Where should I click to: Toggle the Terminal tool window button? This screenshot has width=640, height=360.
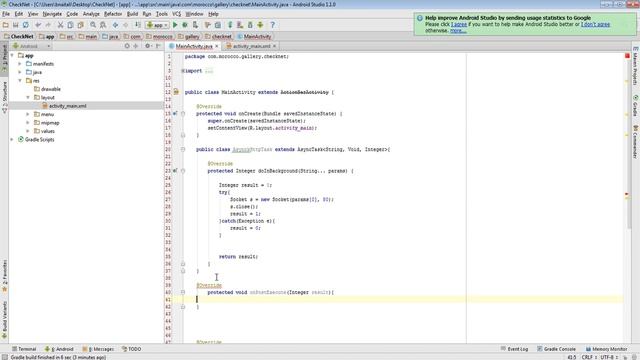pos(24,349)
